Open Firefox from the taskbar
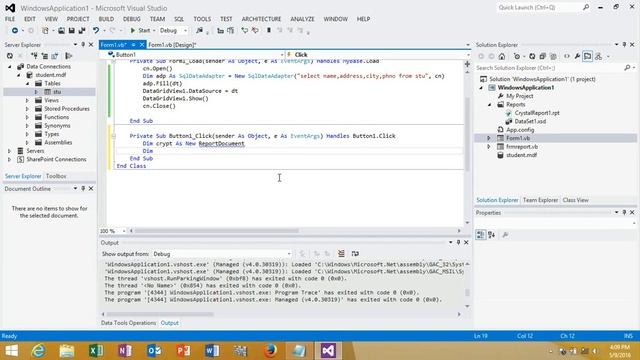Image resolution: width=640 pixels, height=360 pixels. pos(270,351)
